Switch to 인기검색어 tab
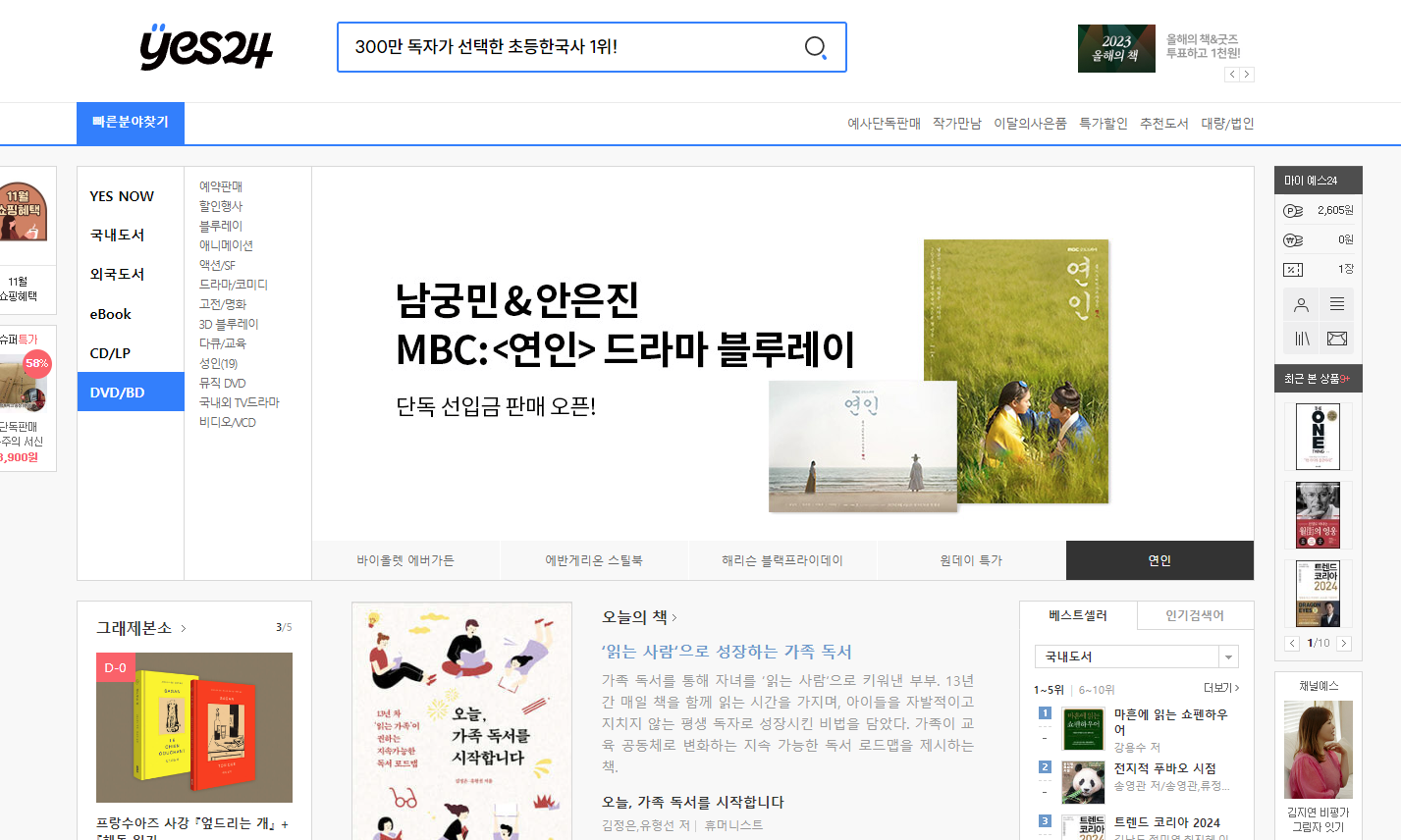 coord(1195,615)
